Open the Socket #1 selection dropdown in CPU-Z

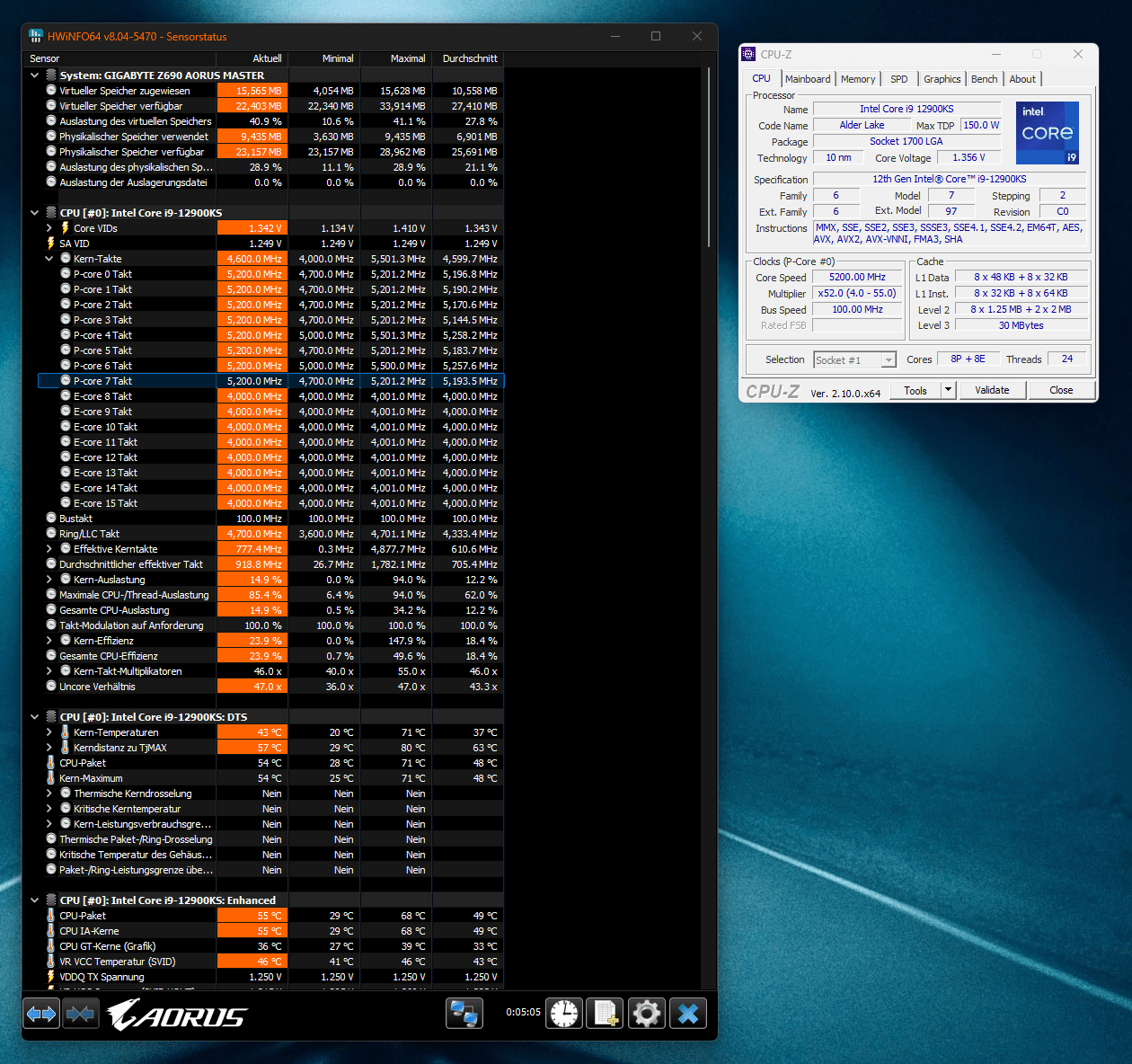click(x=889, y=360)
